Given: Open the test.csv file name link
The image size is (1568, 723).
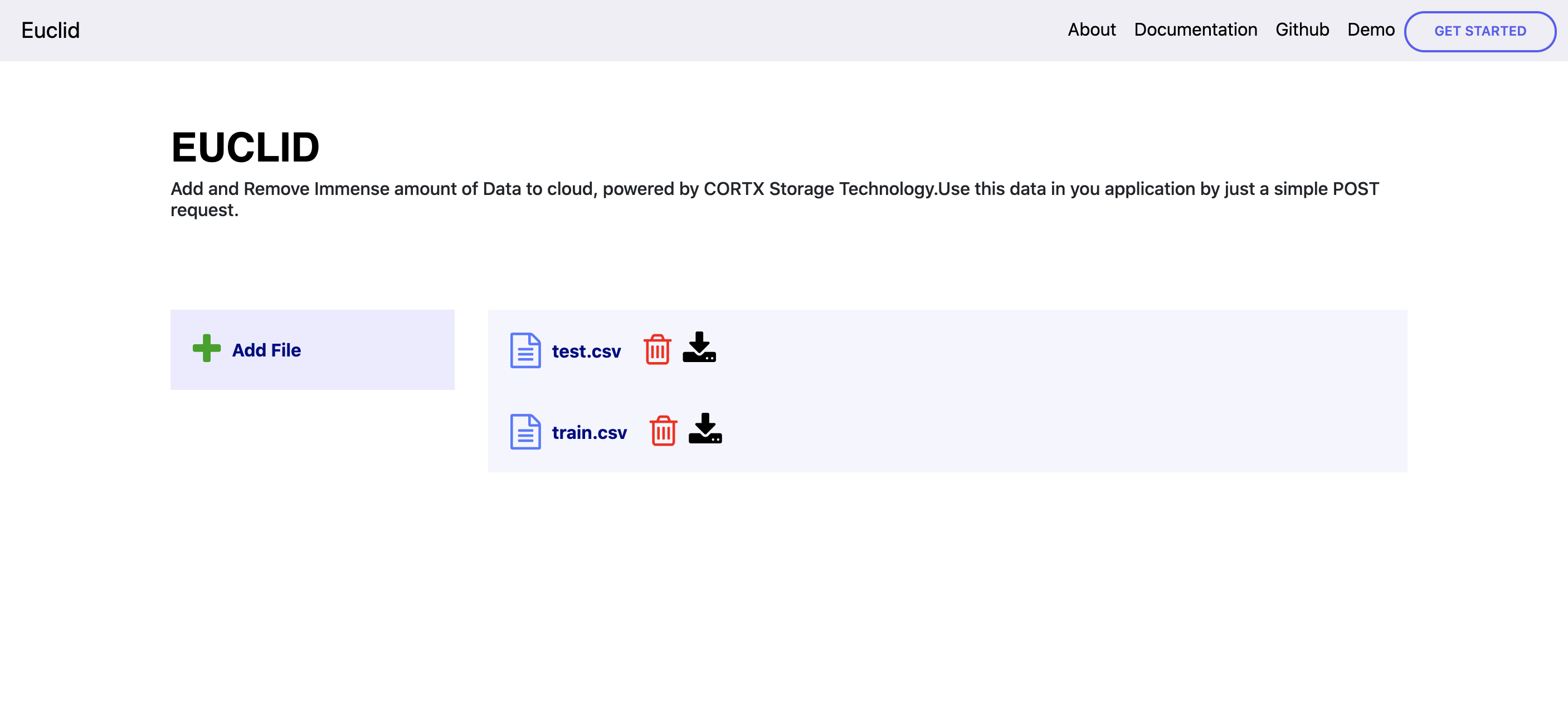Looking at the screenshot, I should click(x=586, y=352).
